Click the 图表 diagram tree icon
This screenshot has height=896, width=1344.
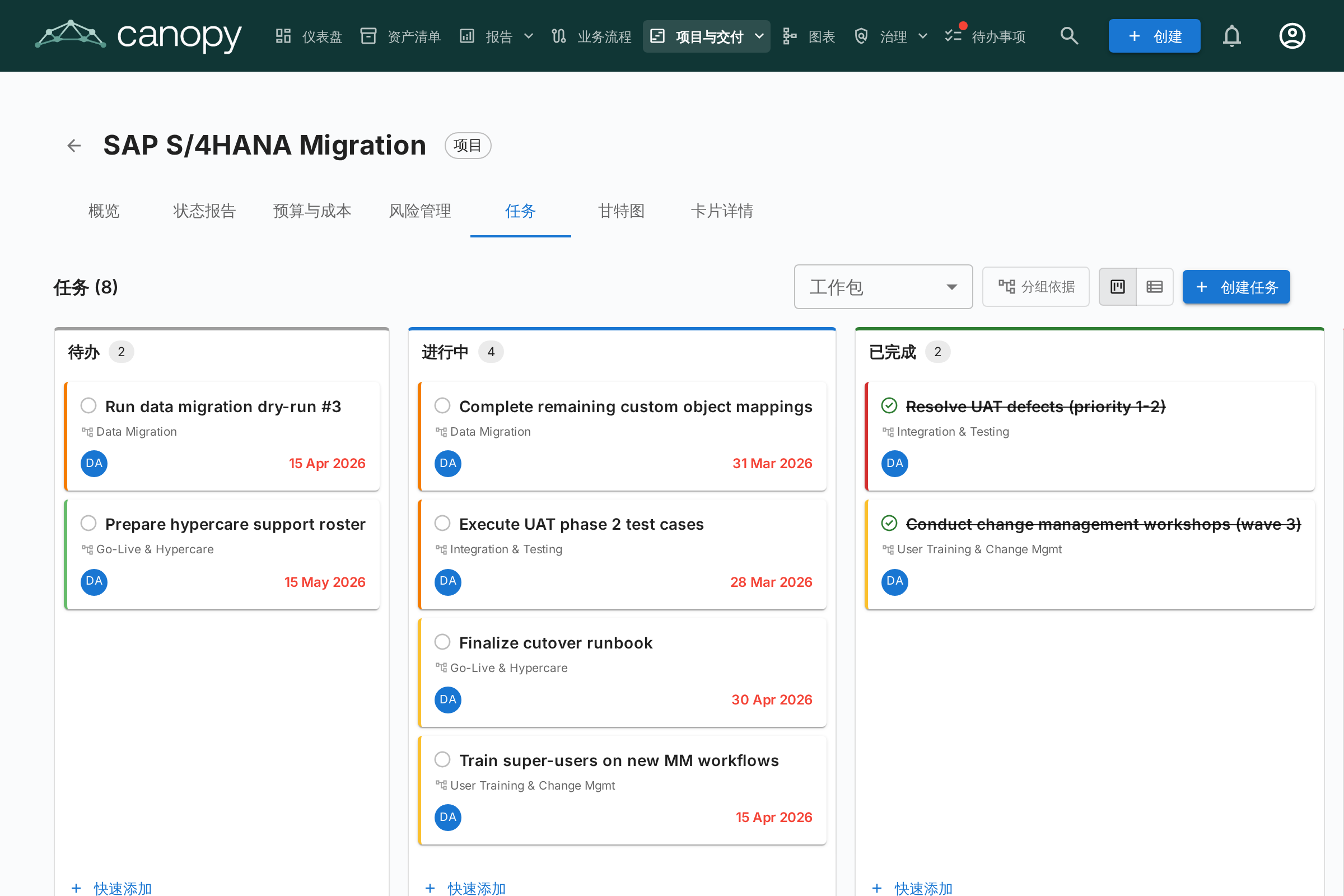[789, 36]
